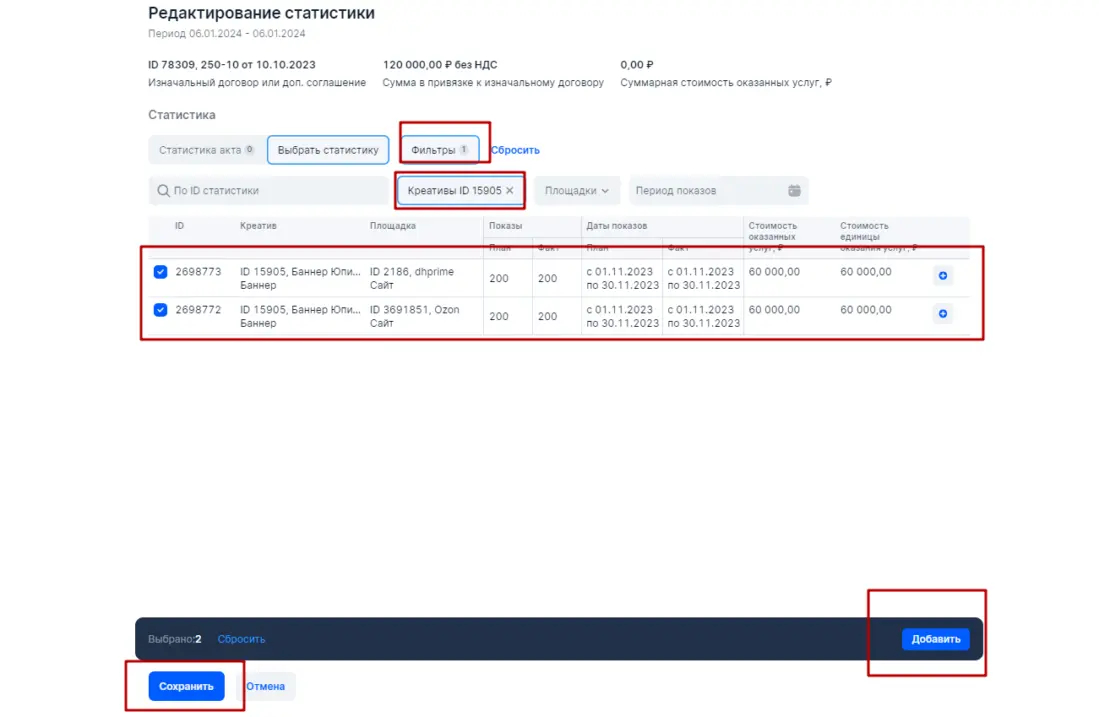This screenshot has height=717, width=1099.
Task: Toggle the Фильтры panel
Action: click(439, 150)
